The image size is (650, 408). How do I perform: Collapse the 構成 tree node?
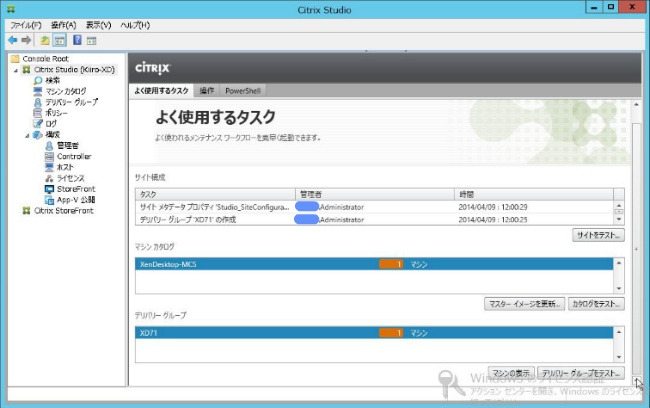point(27,135)
